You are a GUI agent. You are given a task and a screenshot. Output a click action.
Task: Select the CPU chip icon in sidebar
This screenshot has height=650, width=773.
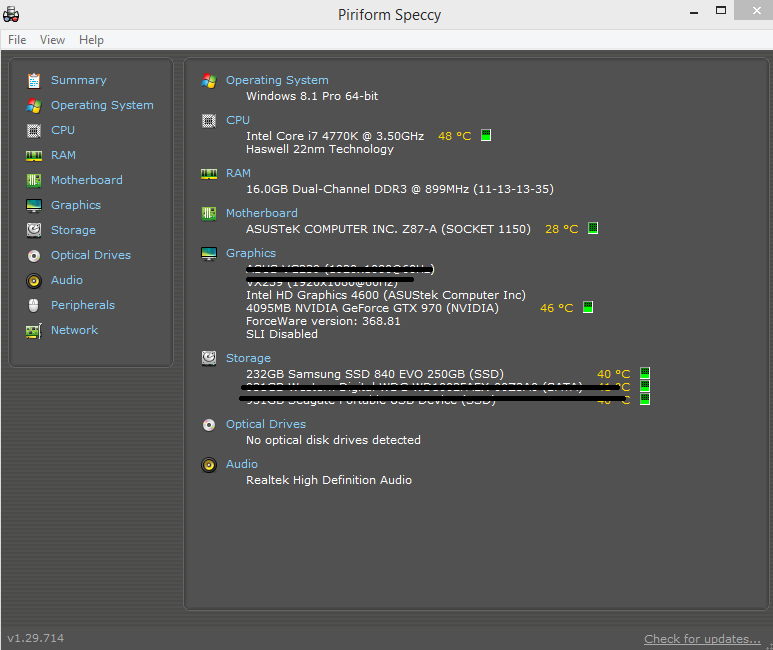tap(34, 130)
